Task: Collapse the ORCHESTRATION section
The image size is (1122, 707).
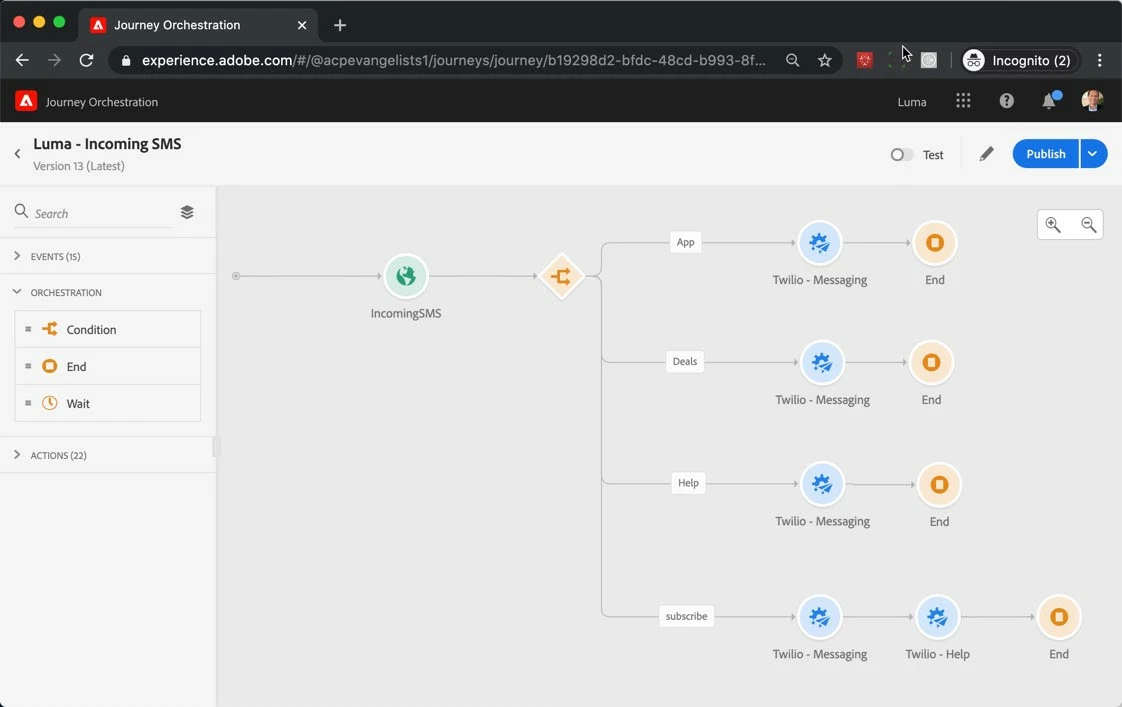Action: pyautogui.click(x=107, y=292)
